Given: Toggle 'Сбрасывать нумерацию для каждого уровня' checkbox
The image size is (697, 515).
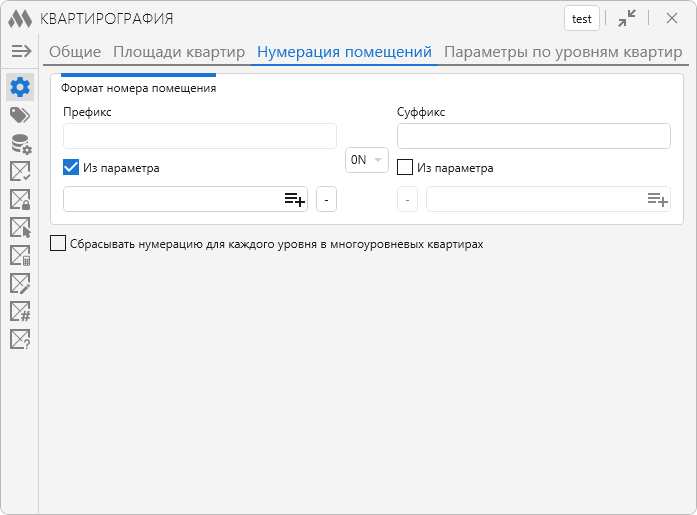Looking at the screenshot, I should (59, 243).
